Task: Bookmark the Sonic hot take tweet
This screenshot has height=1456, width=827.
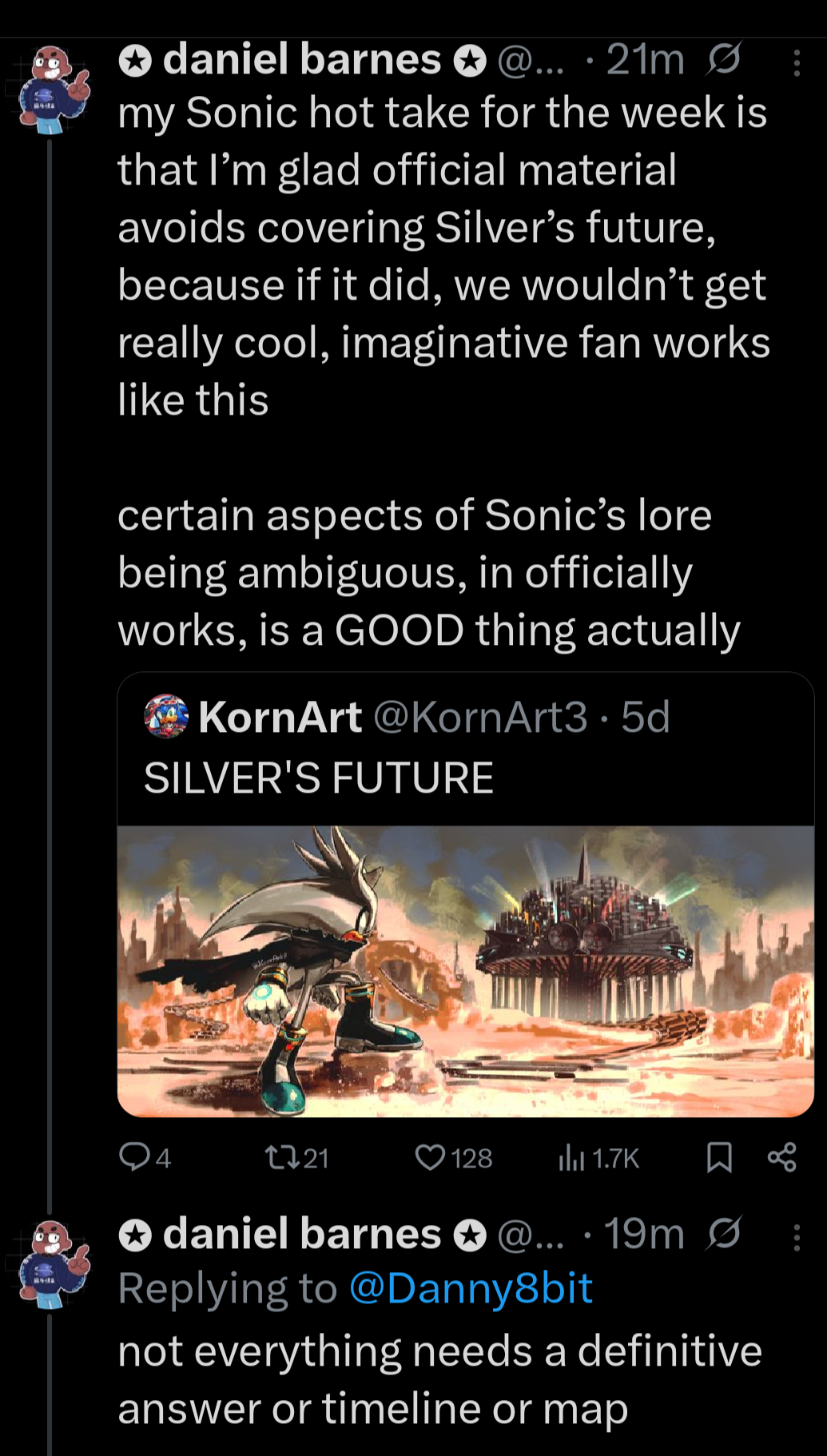Action: pos(719,1157)
